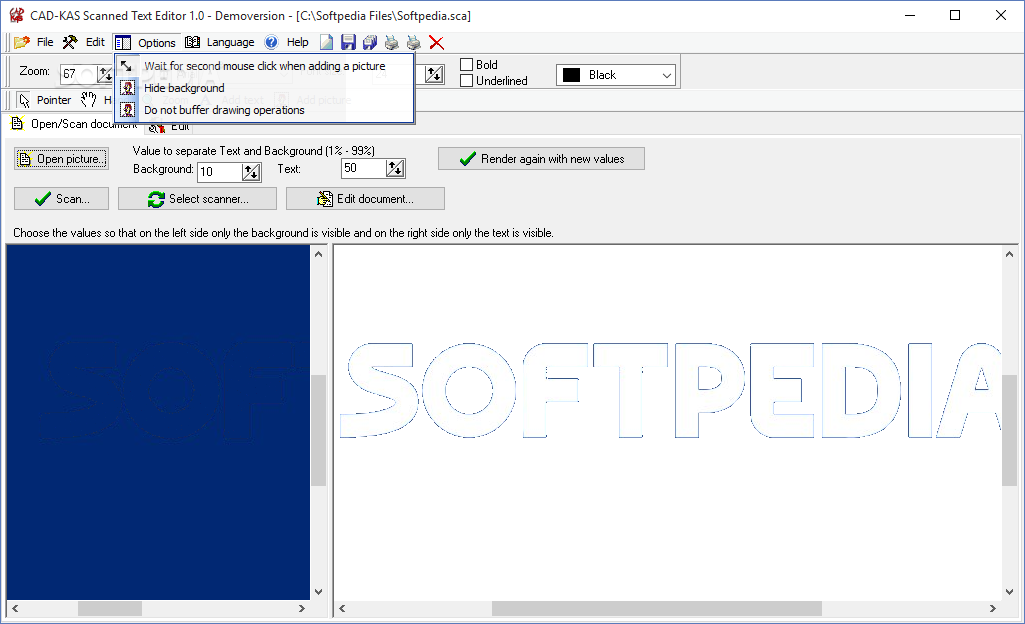Click left pane scroll left arrow

pyautogui.click(x=15, y=608)
